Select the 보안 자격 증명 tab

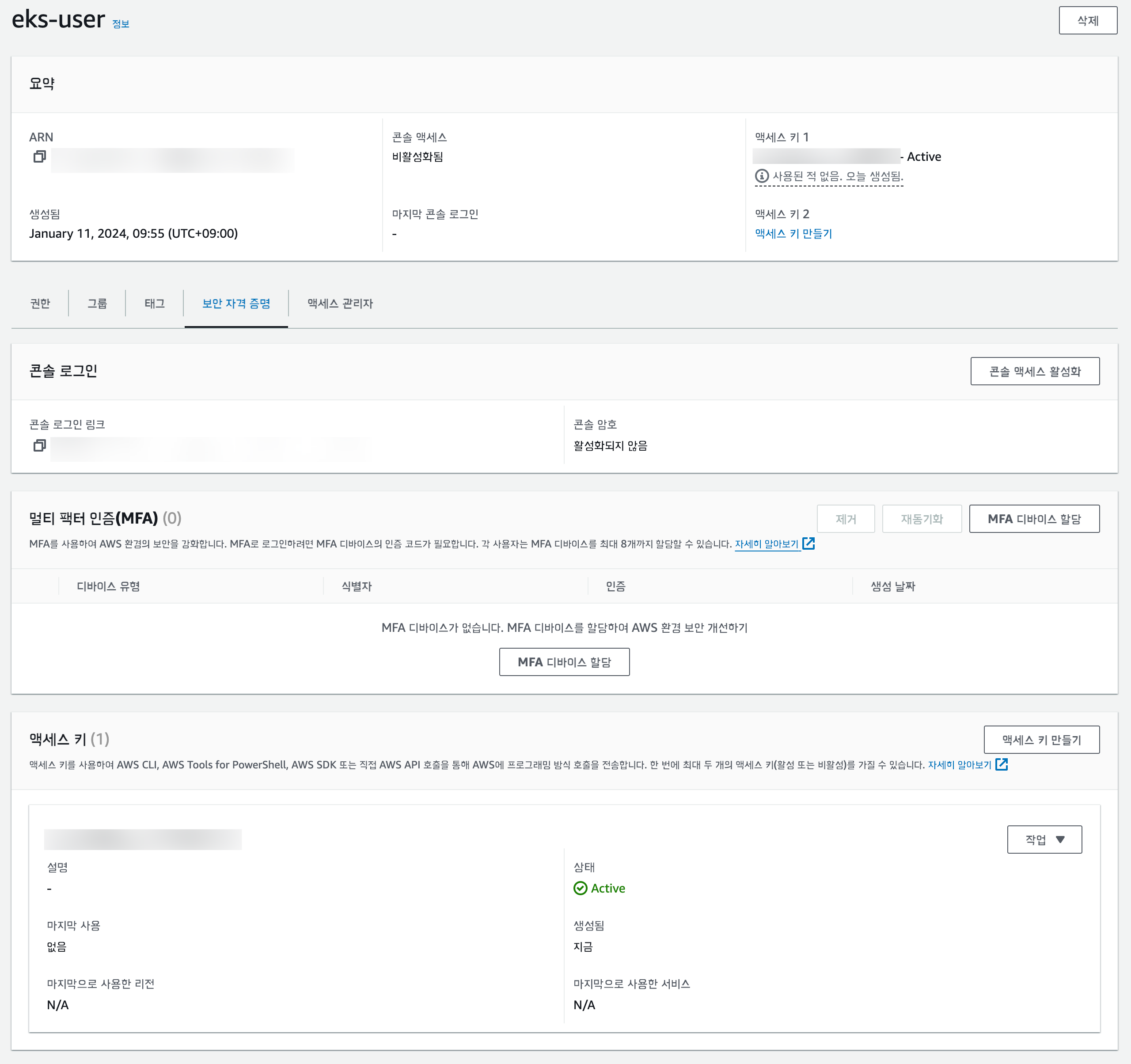[236, 303]
